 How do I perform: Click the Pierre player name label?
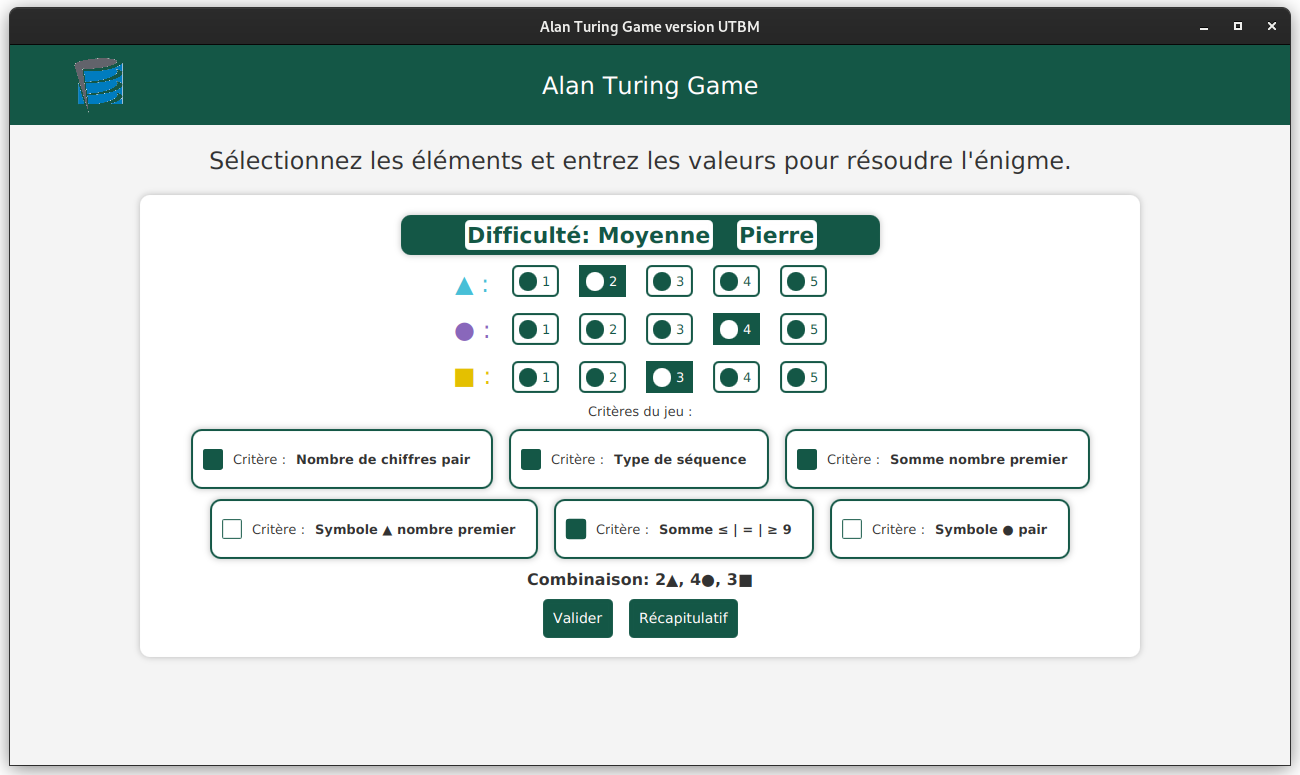(777, 235)
